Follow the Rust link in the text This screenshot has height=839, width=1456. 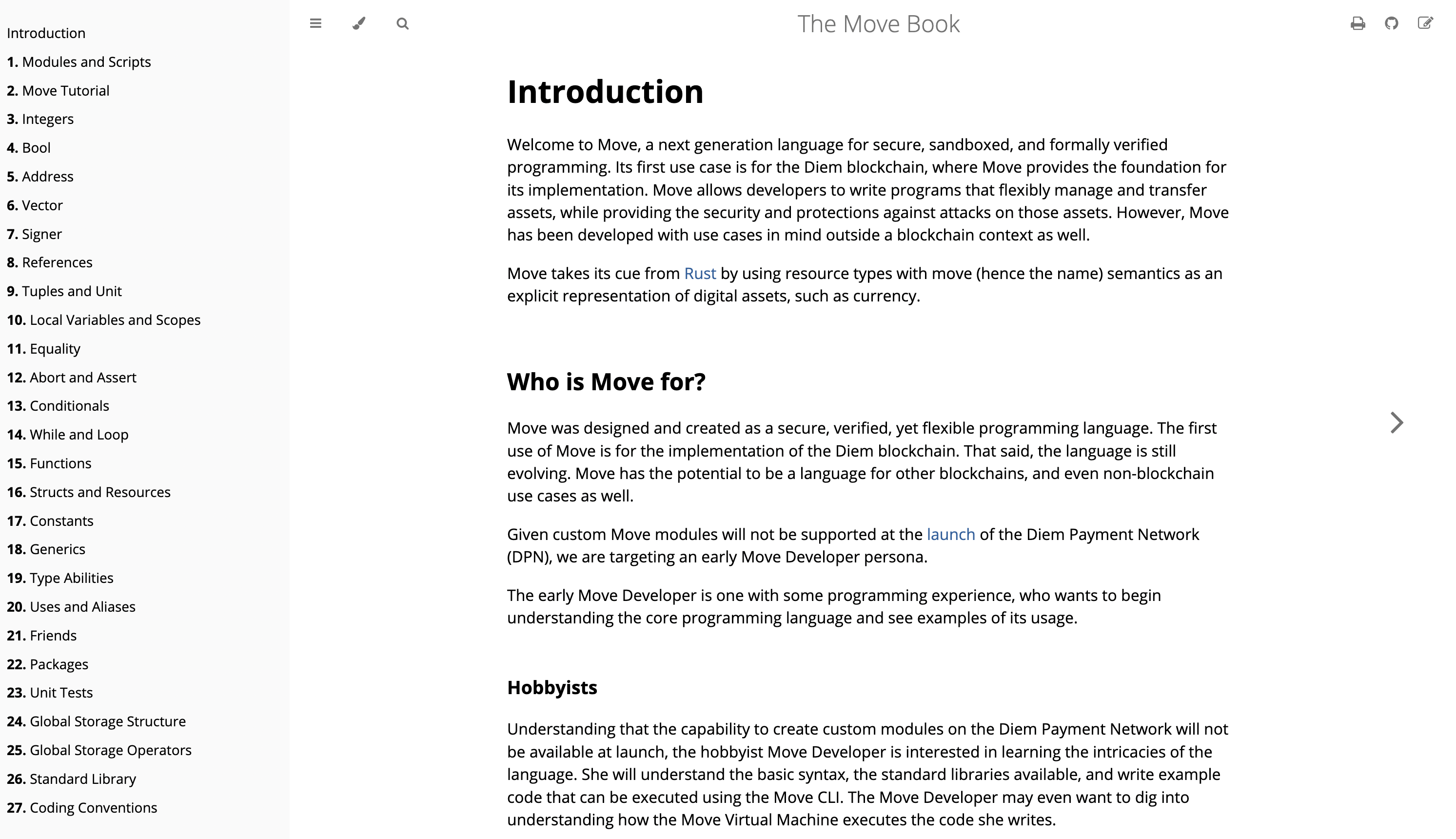tap(700, 273)
